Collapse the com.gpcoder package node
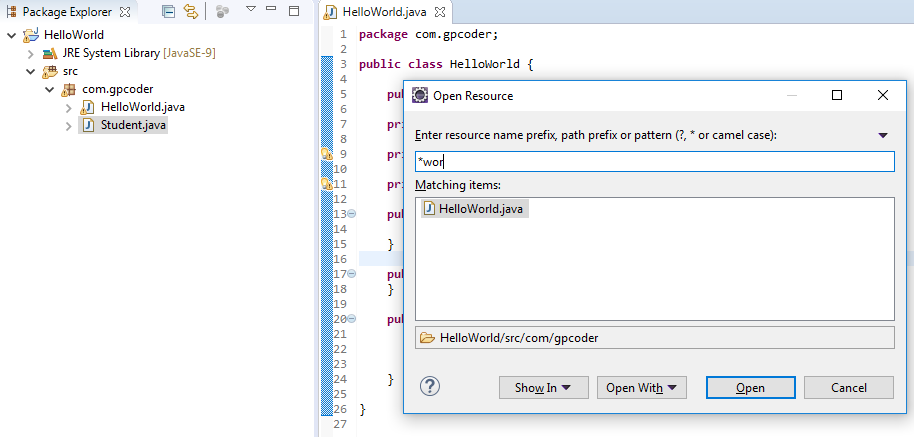The width and height of the screenshot is (914, 437). coord(49,89)
